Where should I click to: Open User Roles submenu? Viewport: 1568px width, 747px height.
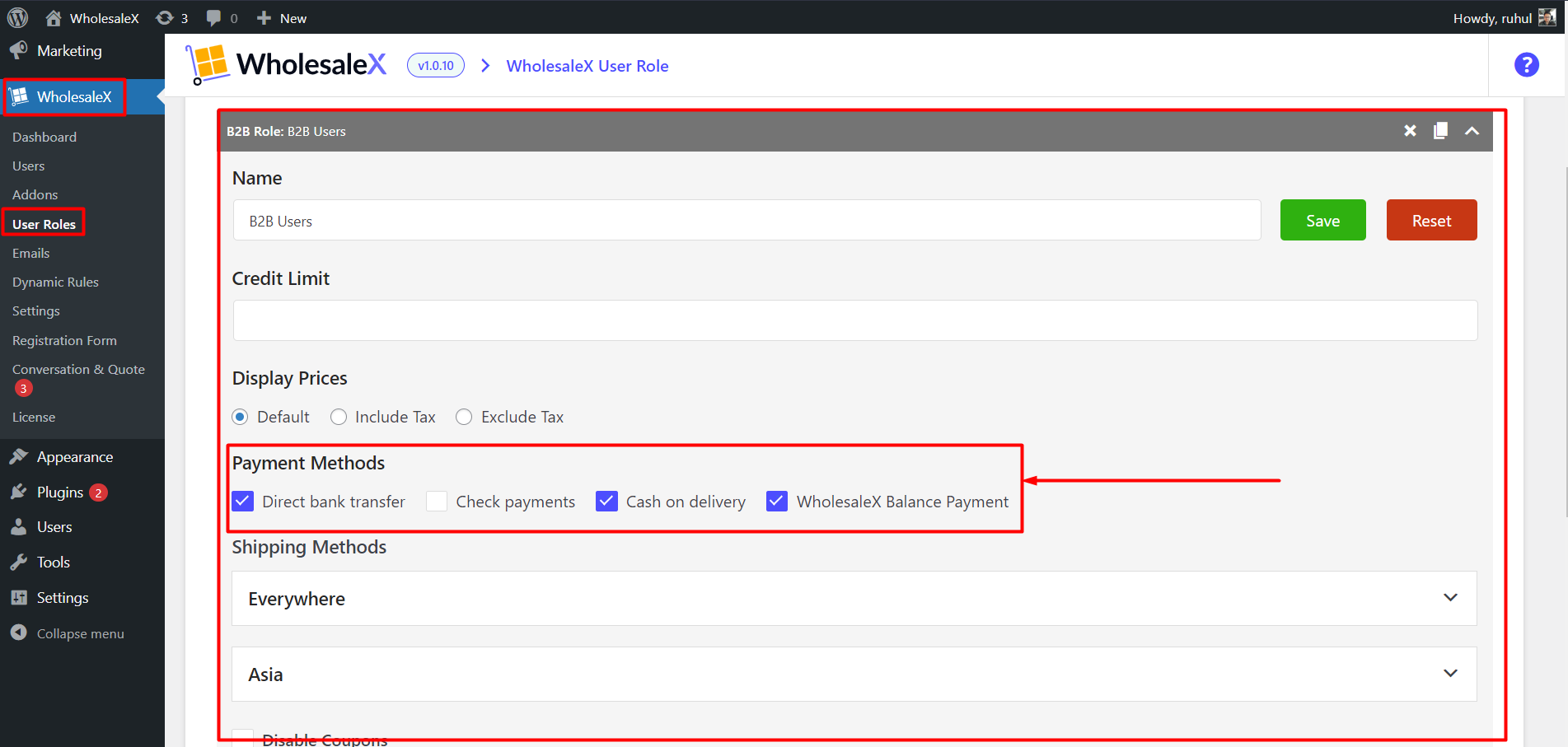[44, 224]
